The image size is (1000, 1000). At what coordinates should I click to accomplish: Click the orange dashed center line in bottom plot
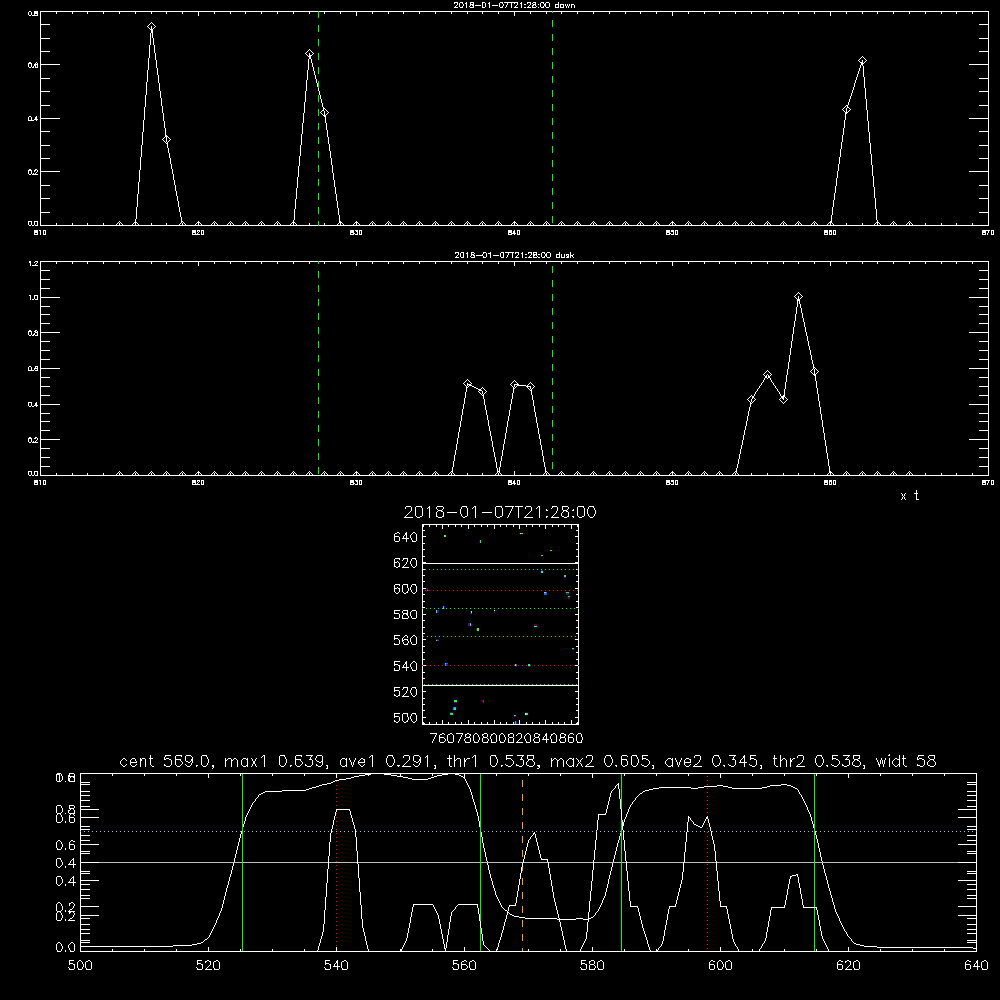(522, 862)
